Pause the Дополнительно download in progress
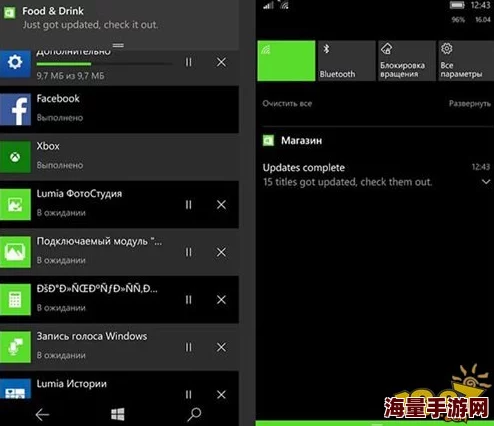 [x=189, y=62]
